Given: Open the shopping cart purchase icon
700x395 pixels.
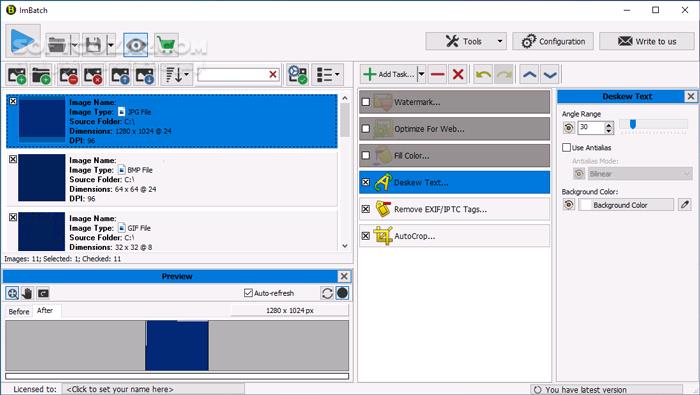Looking at the screenshot, I should point(166,45).
